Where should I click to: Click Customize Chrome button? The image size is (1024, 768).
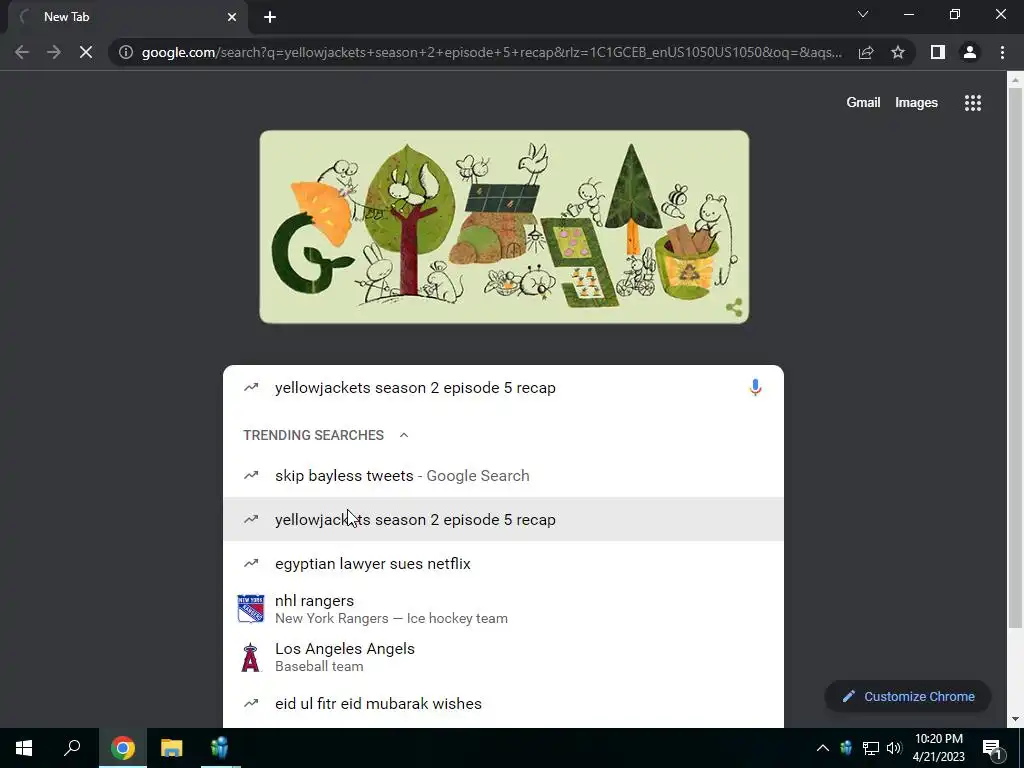coord(908,696)
